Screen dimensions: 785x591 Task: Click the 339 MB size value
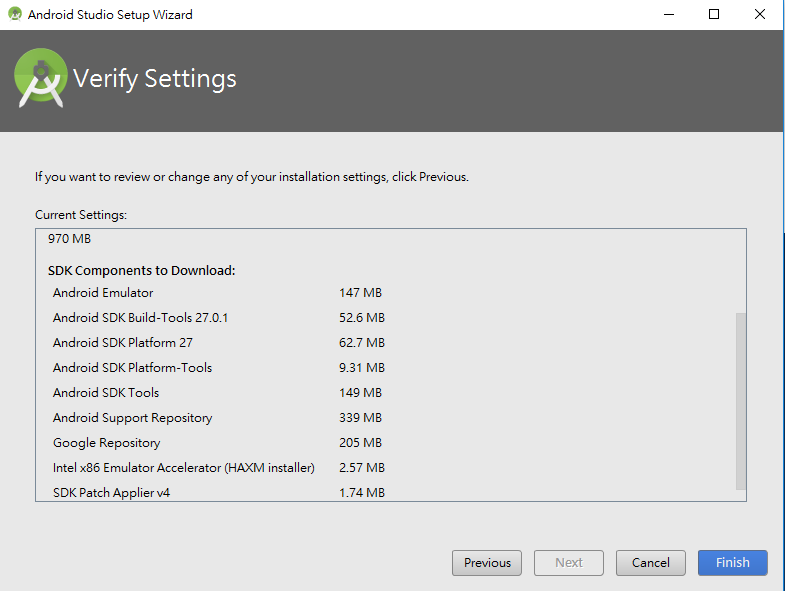pos(360,418)
